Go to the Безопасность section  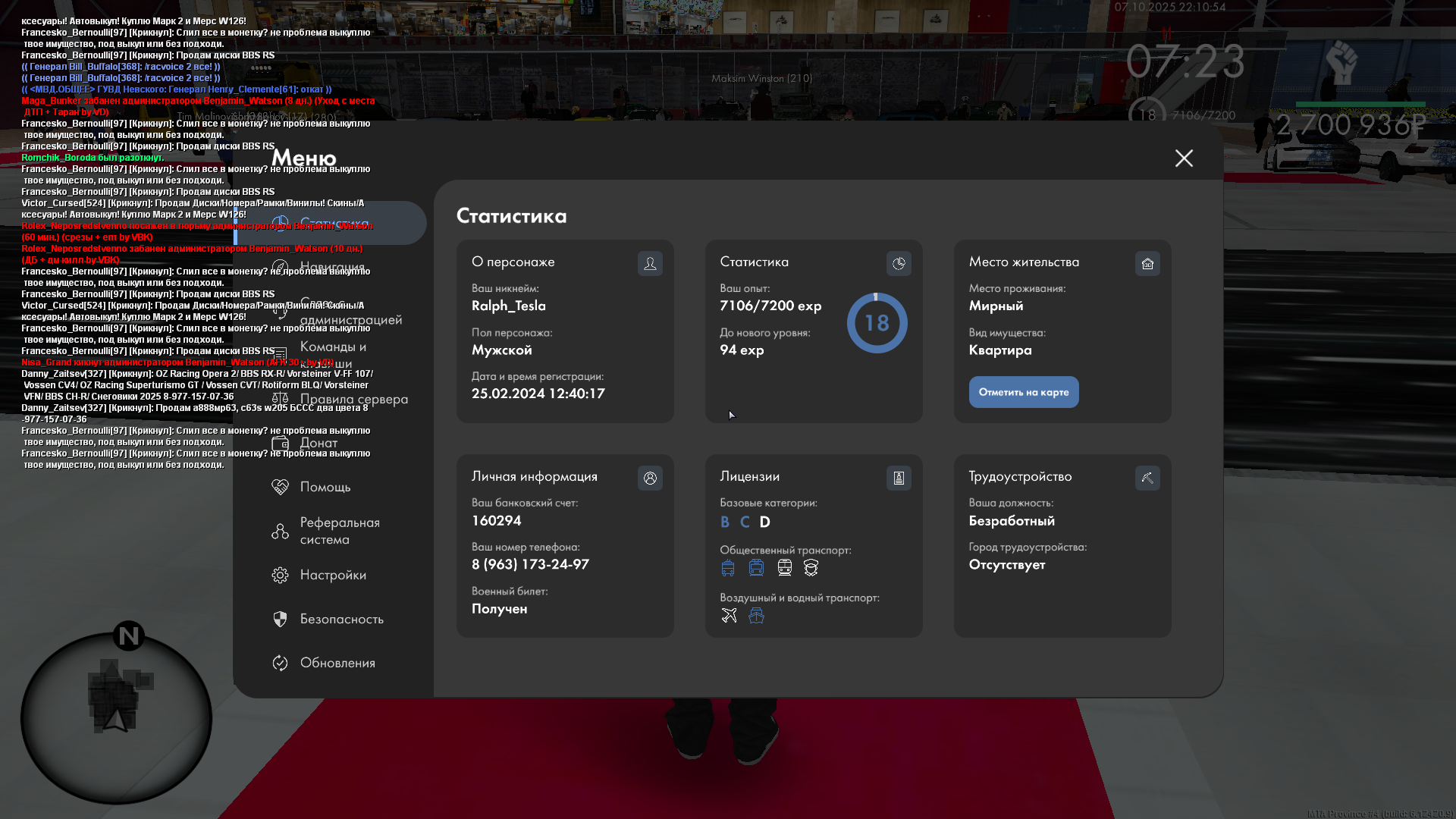coord(341,619)
